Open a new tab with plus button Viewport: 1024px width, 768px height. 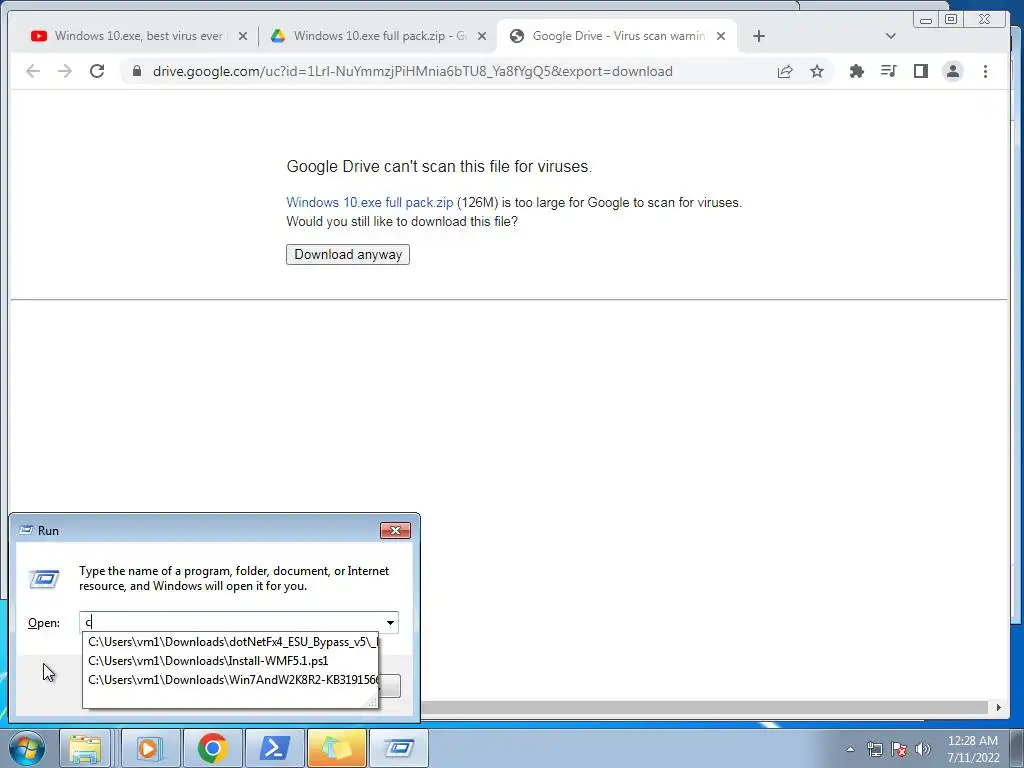coord(758,36)
